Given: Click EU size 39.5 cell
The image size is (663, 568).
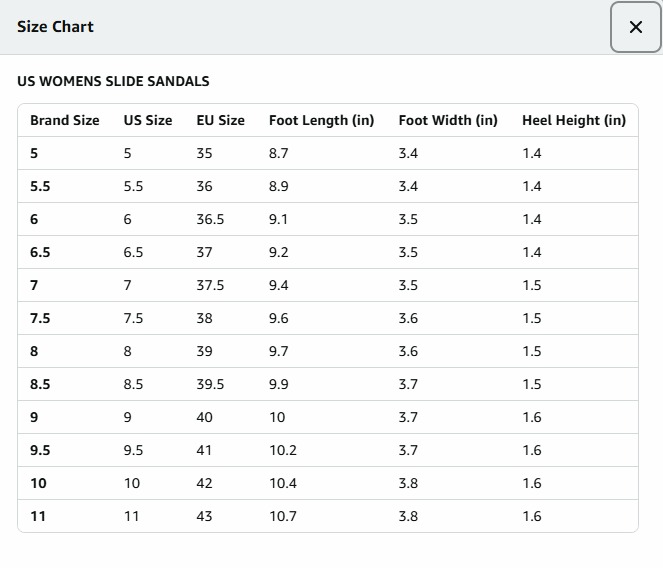Looking at the screenshot, I should tap(210, 384).
